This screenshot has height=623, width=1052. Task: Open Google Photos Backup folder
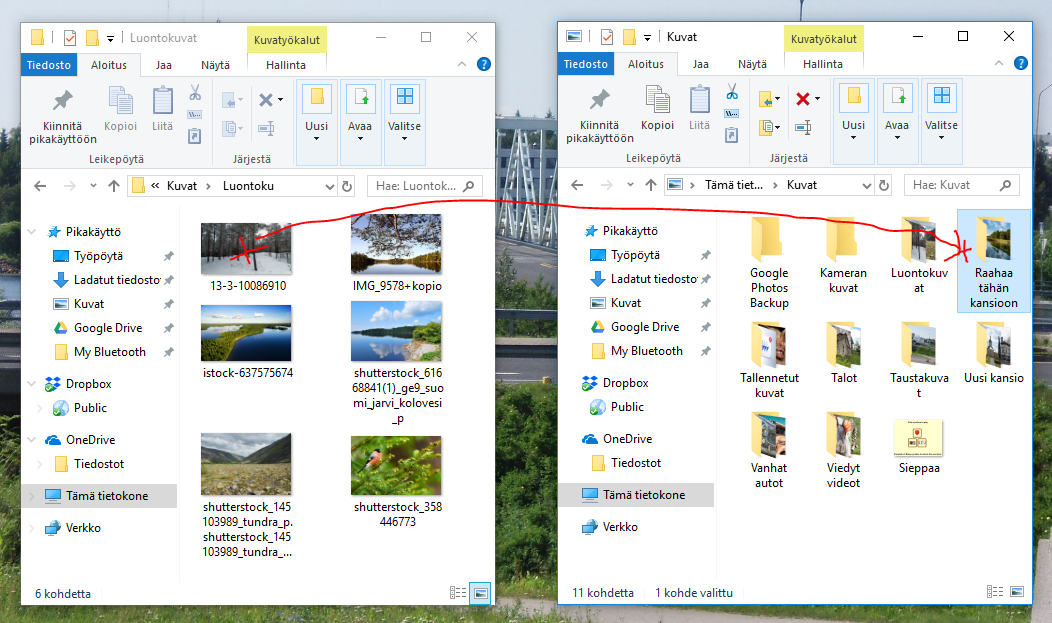(769, 263)
